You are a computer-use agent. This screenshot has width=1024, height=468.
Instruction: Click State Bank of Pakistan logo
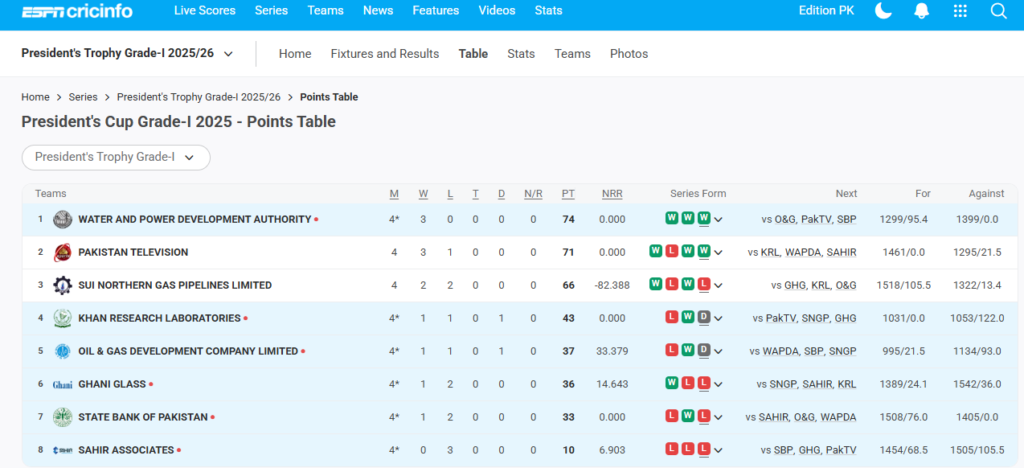coord(62,417)
